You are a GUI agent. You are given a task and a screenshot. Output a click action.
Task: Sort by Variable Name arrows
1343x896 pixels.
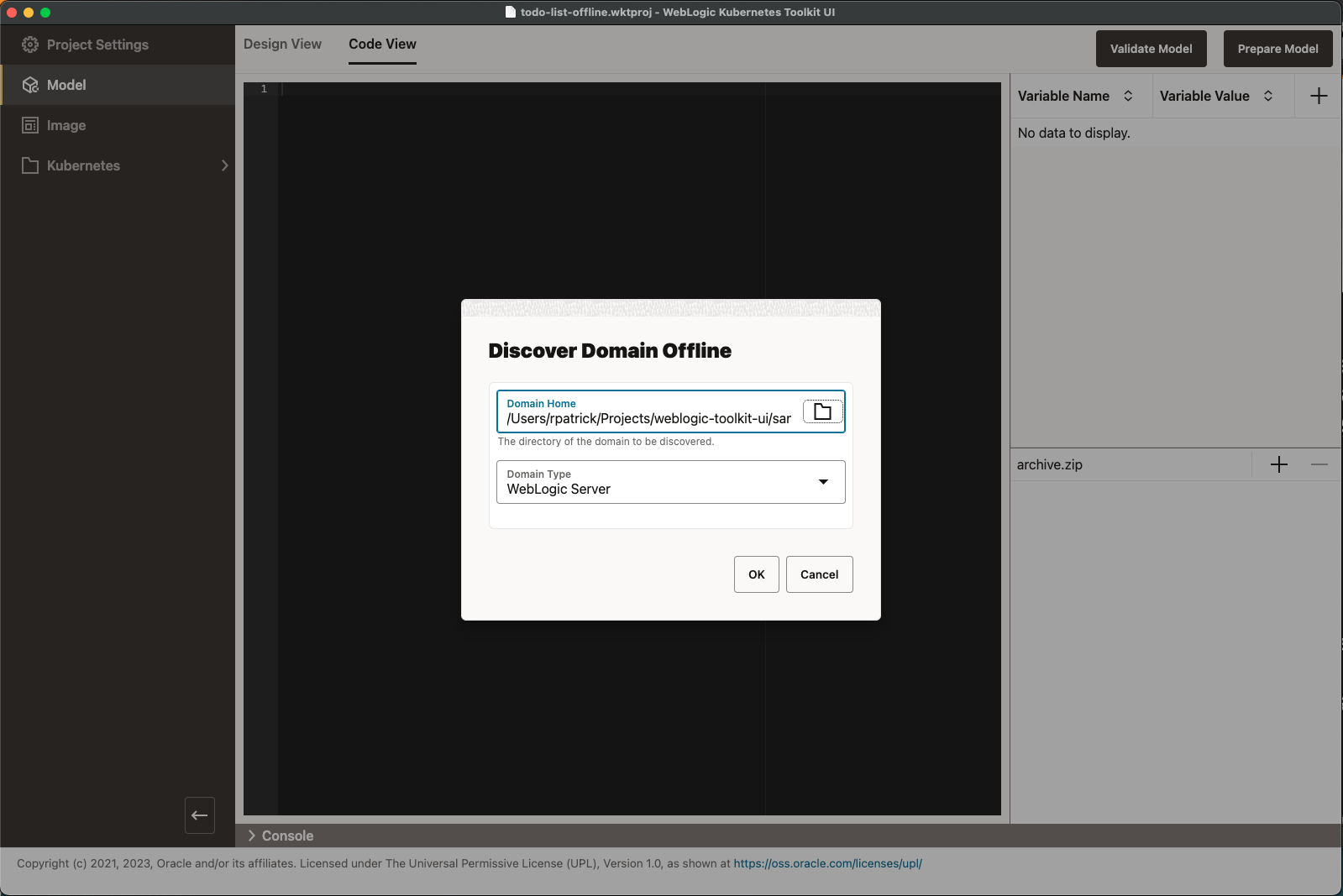(1128, 96)
